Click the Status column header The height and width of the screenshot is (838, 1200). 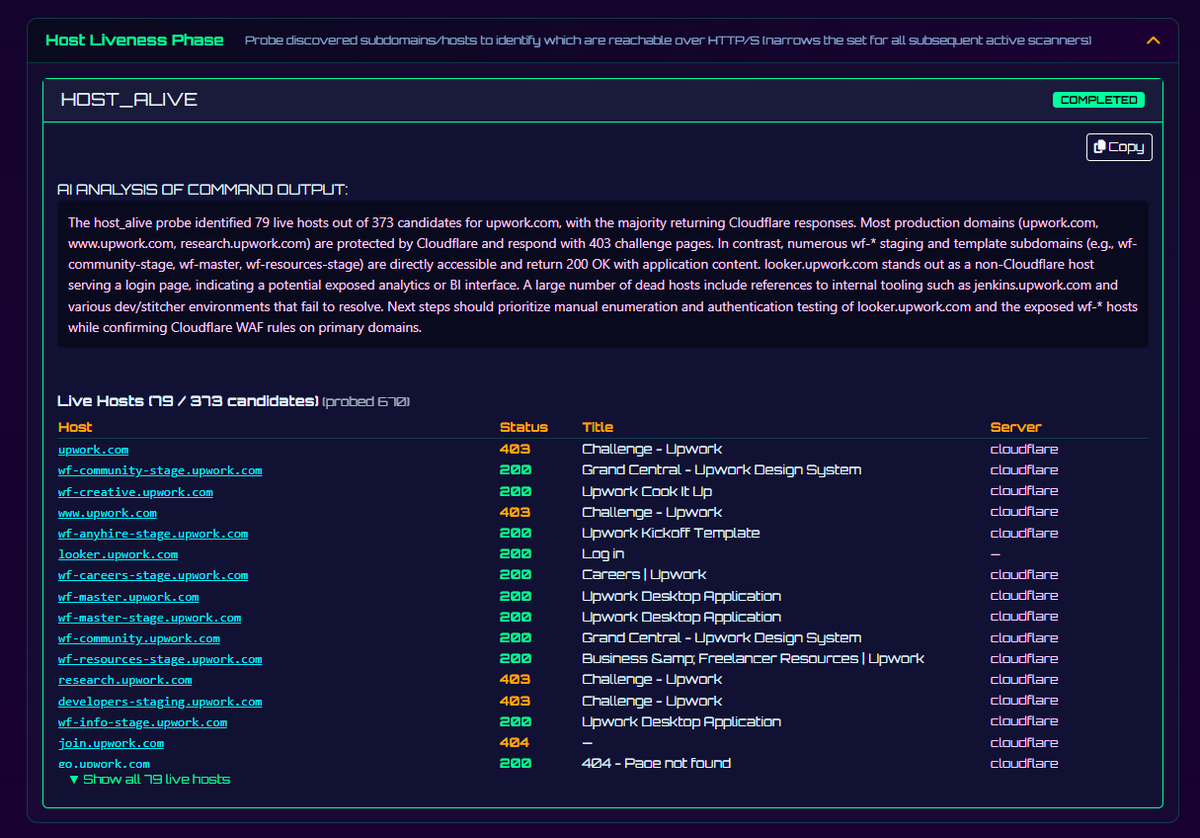click(x=524, y=427)
